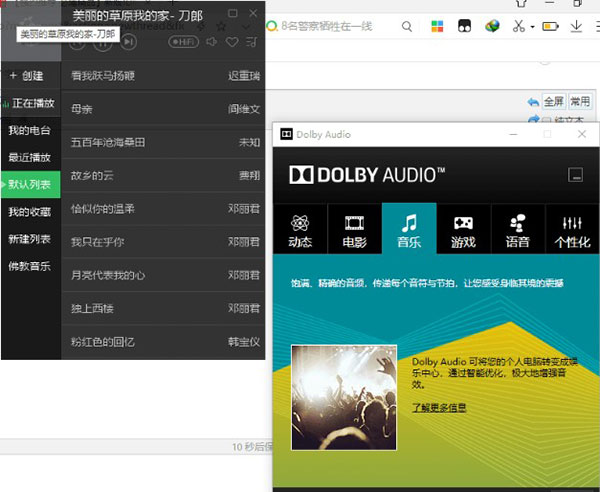
Task: Click the scissors screenshot tool
Action: click(x=518, y=26)
